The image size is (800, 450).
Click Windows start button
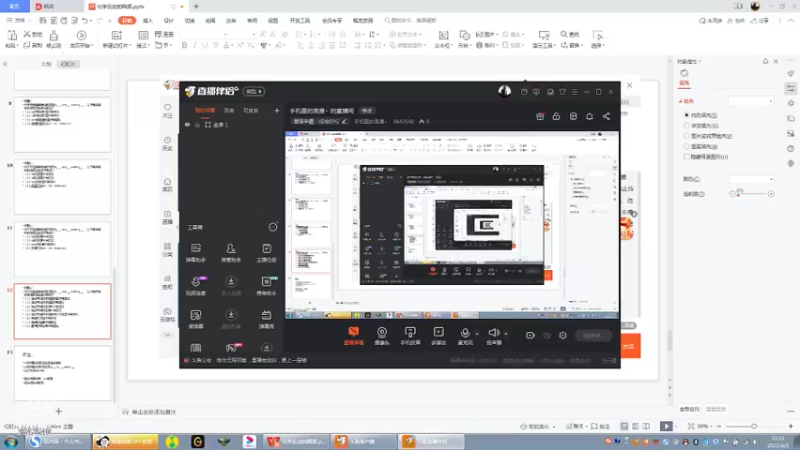[11, 441]
